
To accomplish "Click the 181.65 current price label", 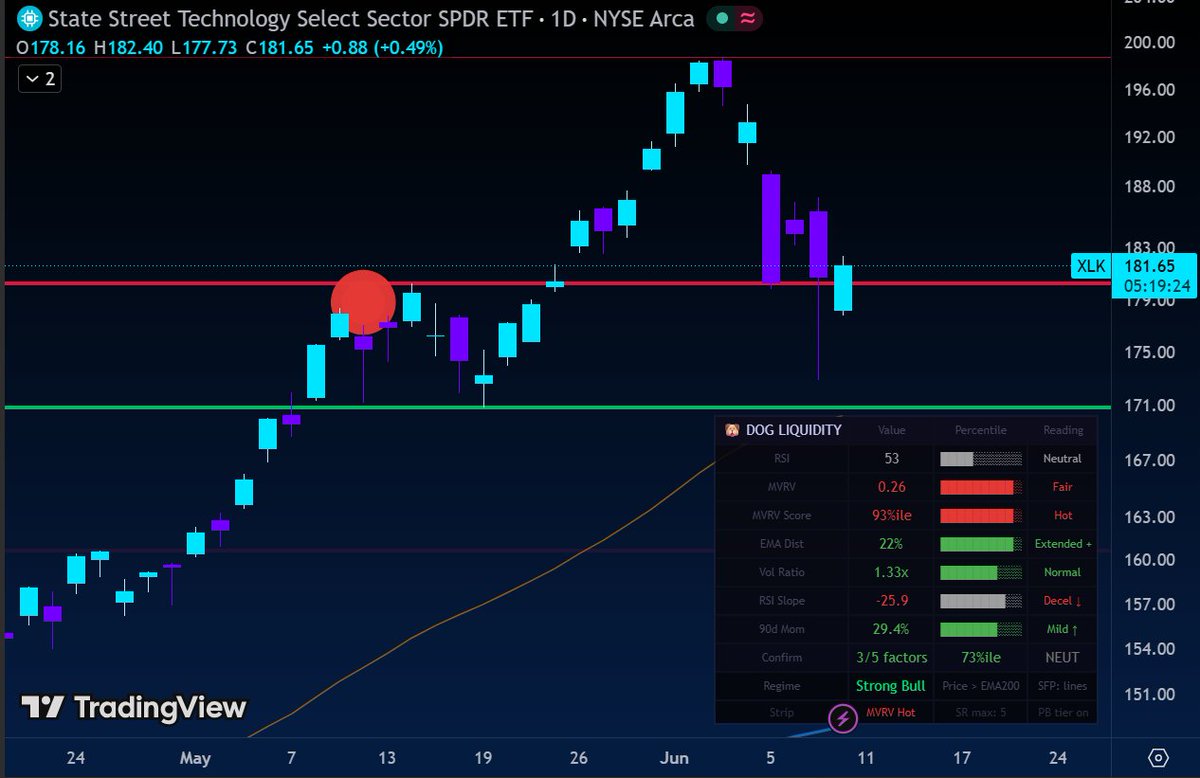I will pos(1148,266).
